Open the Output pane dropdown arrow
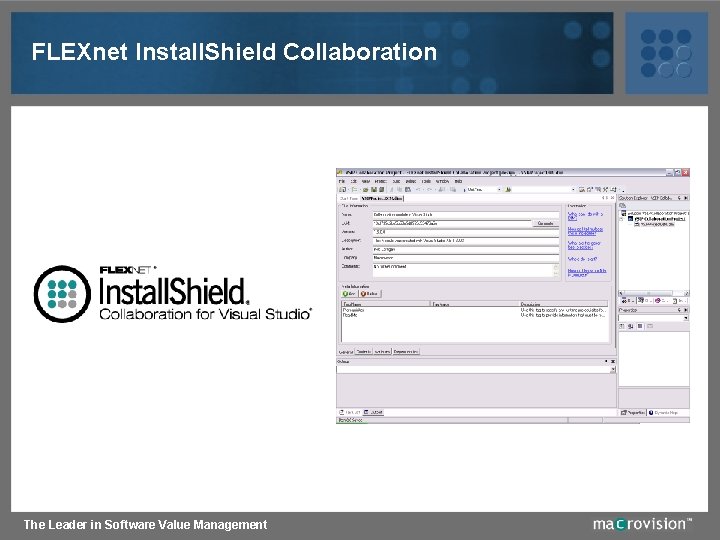720x540 pixels. tap(613, 369)
